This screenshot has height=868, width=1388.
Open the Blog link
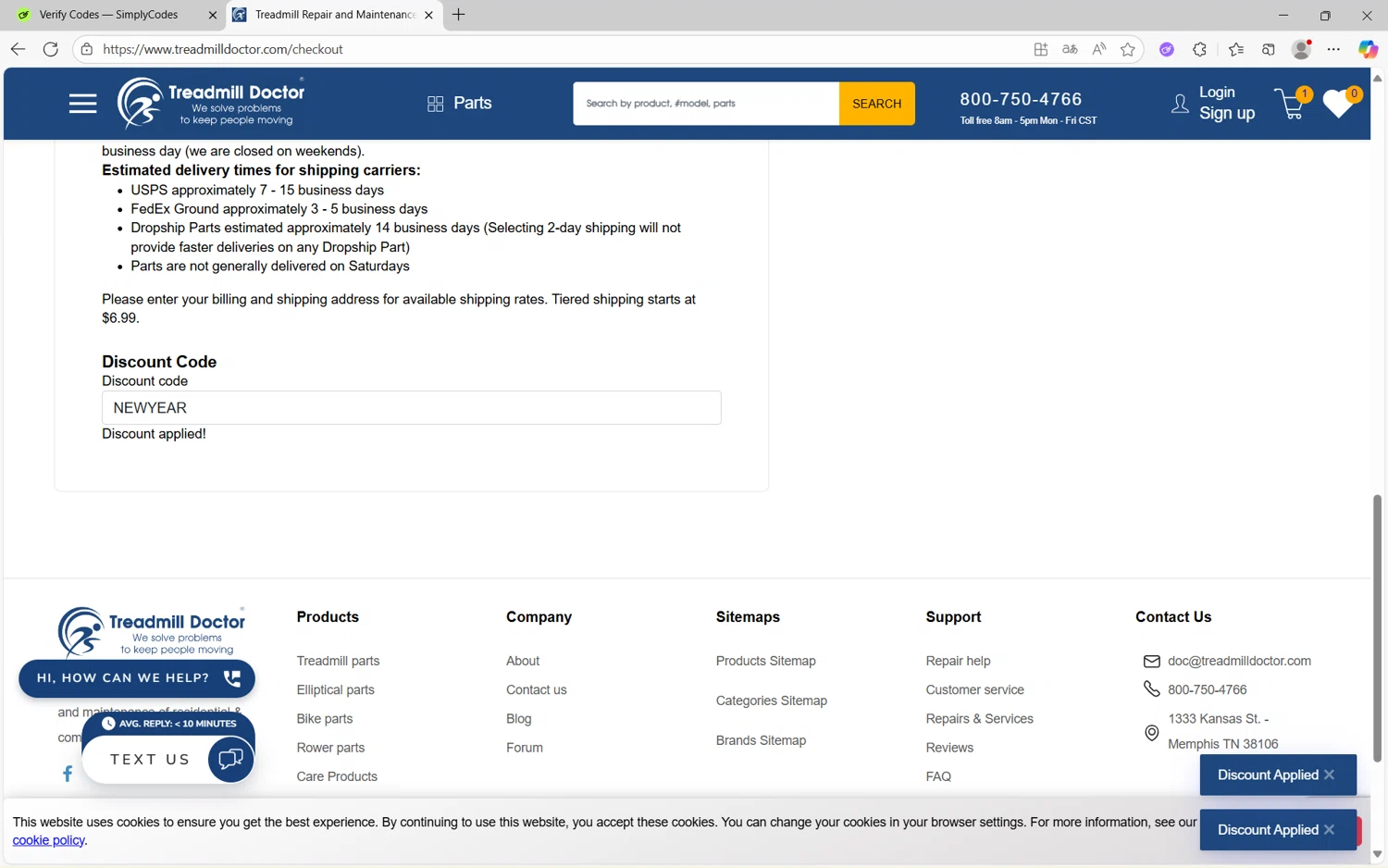(x=518, y=719)
